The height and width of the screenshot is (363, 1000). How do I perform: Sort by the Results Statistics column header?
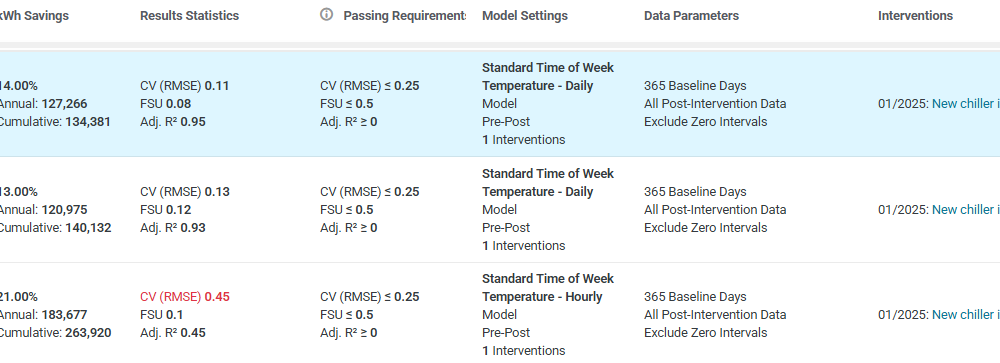click(x=189, y=16)
